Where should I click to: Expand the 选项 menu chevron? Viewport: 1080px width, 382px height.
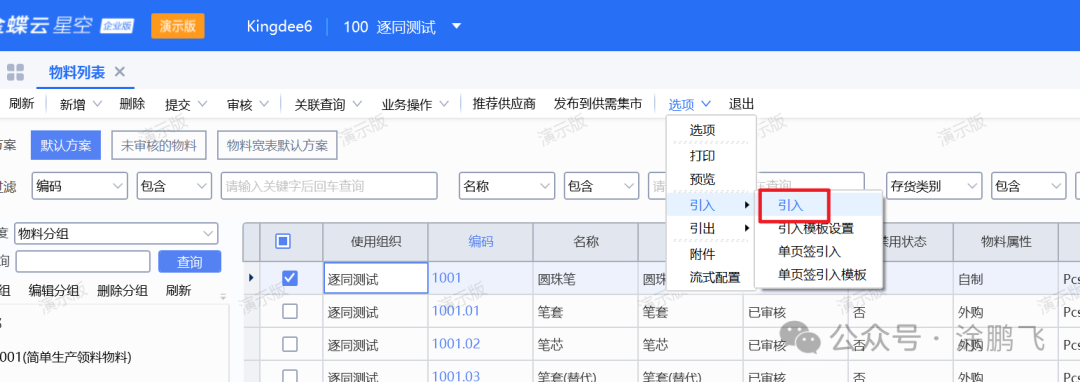(x=706, y=104)
